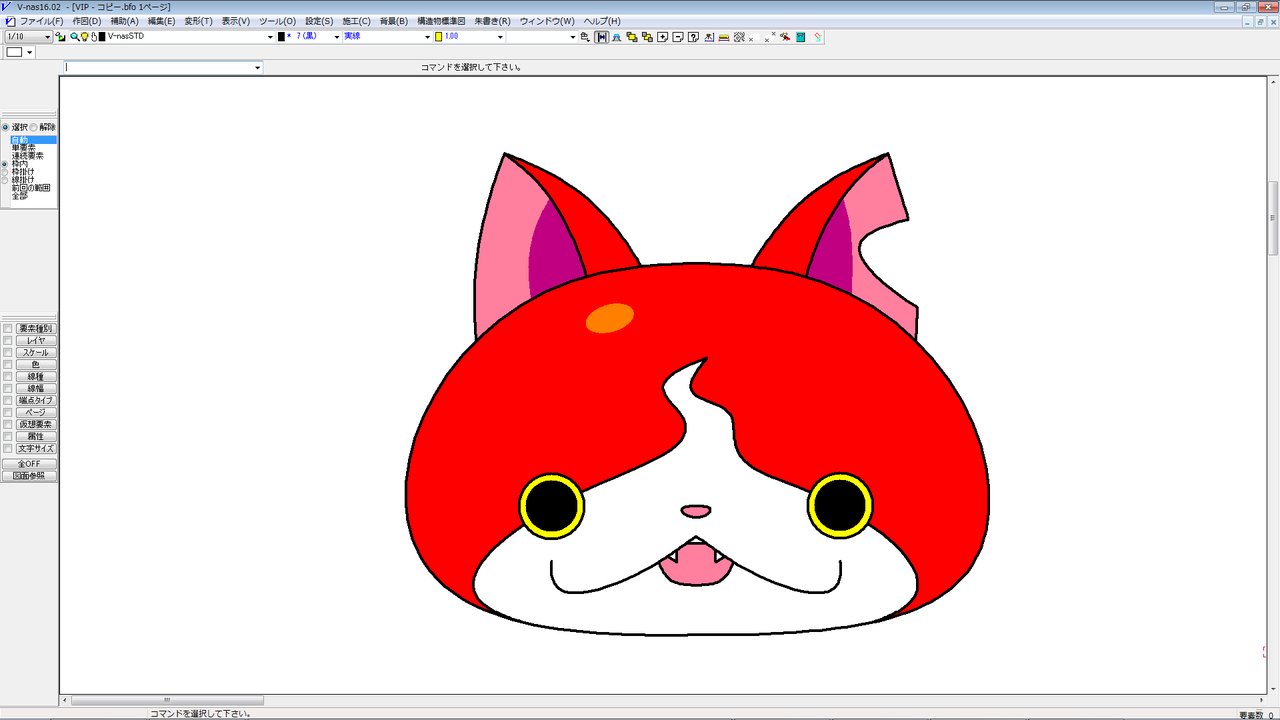The width and height of the screenshot is (1280, 720).
Task: Click the red pointer toolbar icon
Action: point(785,37)
